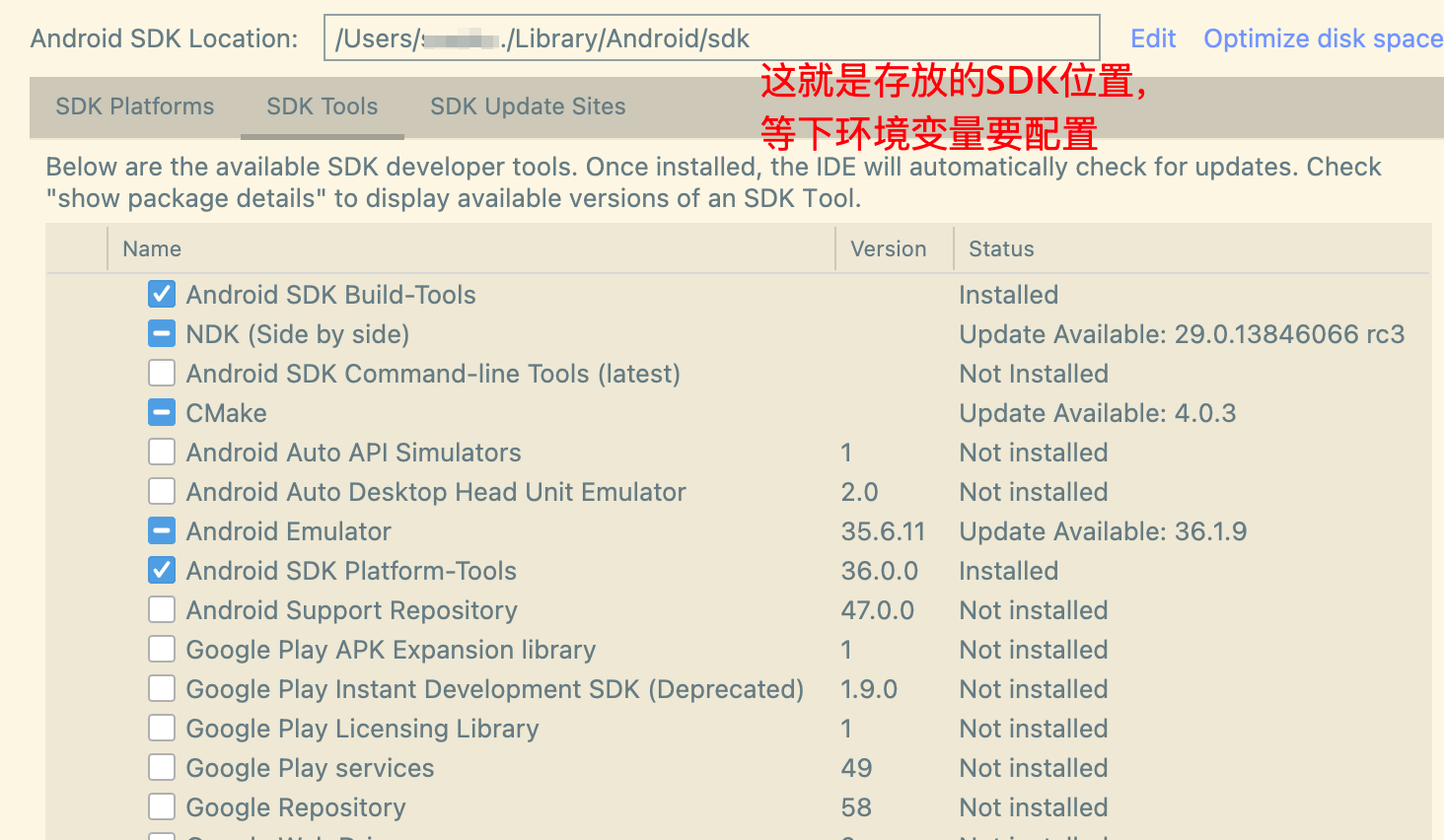Click version 1.9.0 of Instant Development SDK
Screen dimensions: 1444x840
tap(869, 689)
